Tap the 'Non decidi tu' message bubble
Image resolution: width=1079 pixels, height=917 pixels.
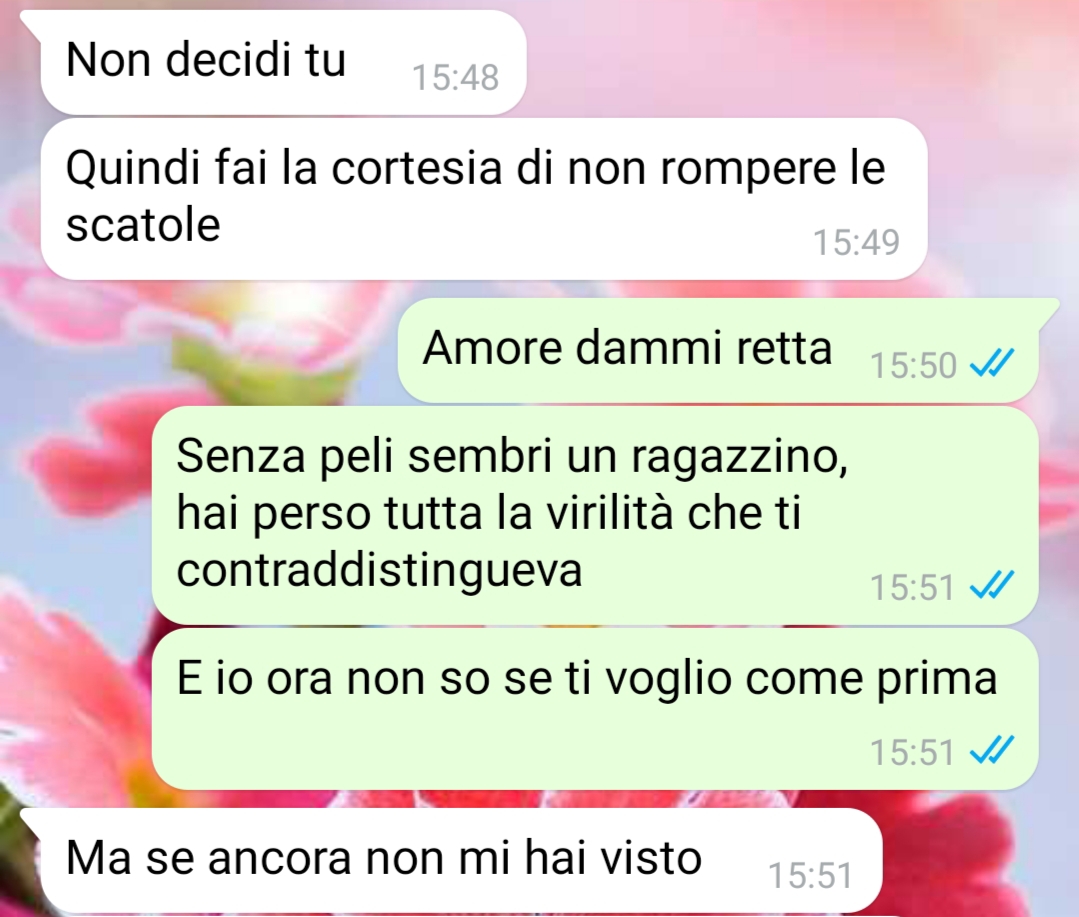tap(282, 62)
